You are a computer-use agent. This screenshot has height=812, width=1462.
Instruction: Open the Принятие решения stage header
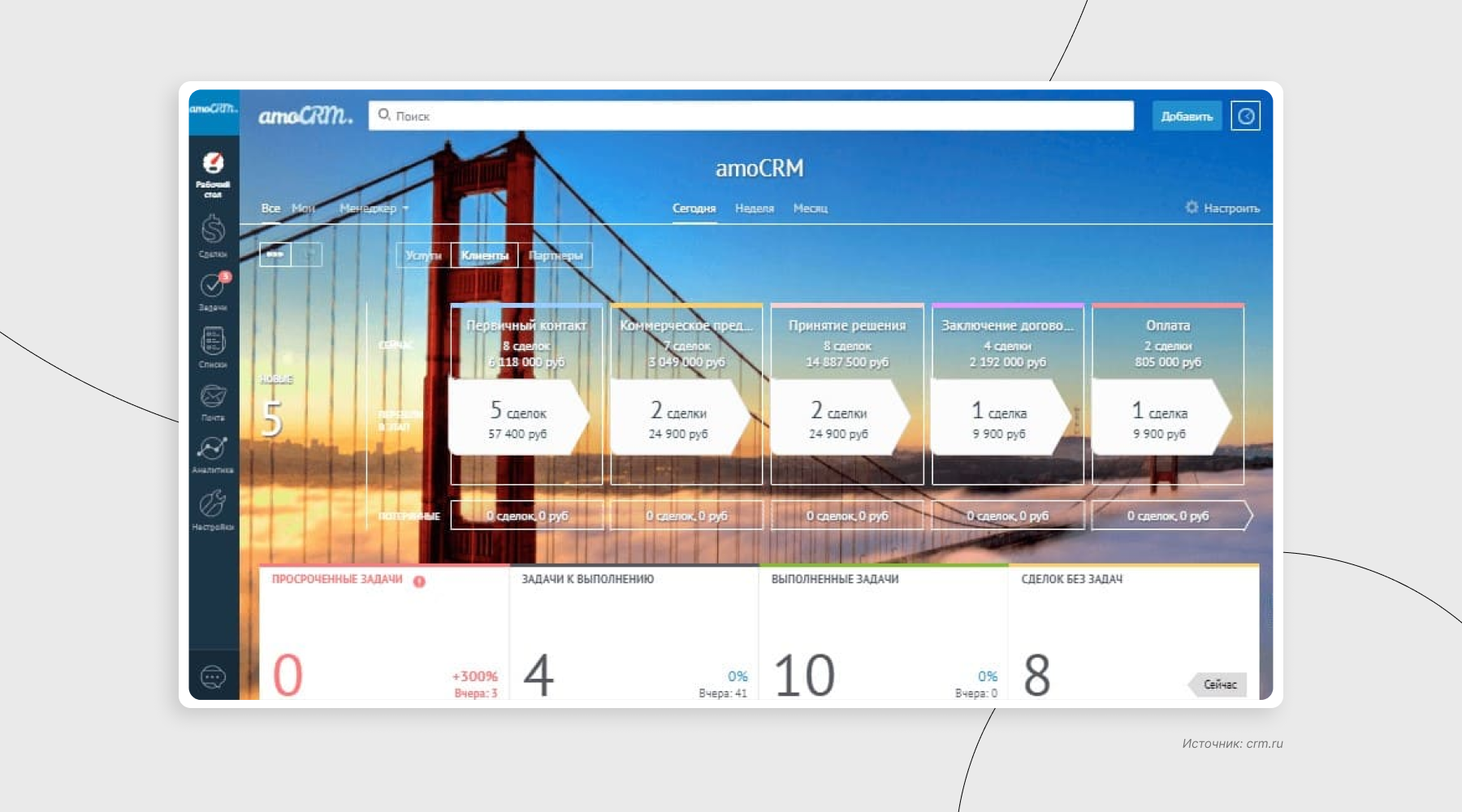[x=847, y=325]
